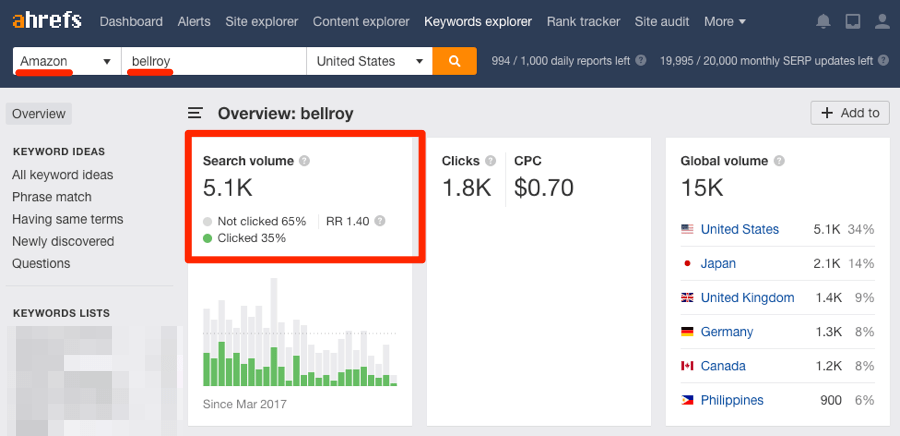Click the search volume bar chart
900x436 pixels.
(x=300, y=332)
